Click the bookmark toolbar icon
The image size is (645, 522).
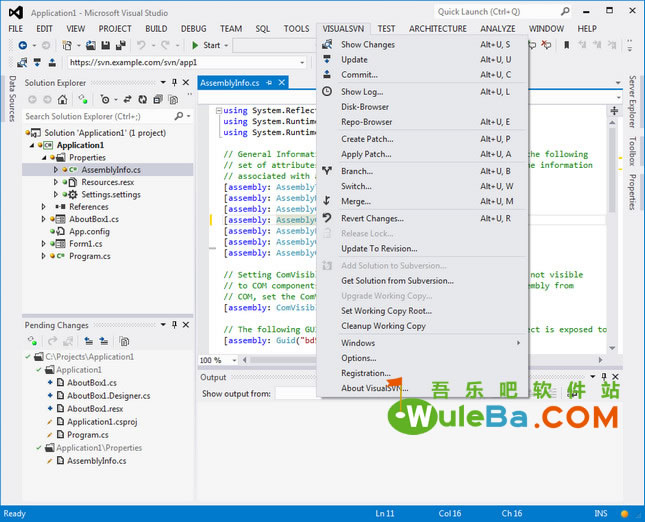566,45
